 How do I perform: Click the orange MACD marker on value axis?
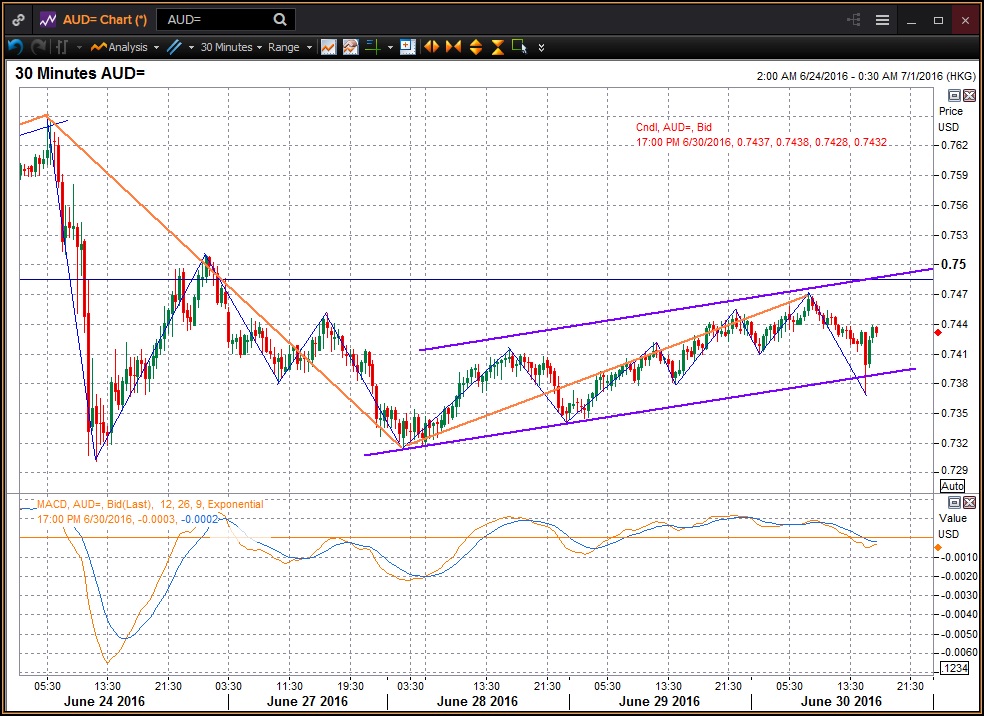938,548
